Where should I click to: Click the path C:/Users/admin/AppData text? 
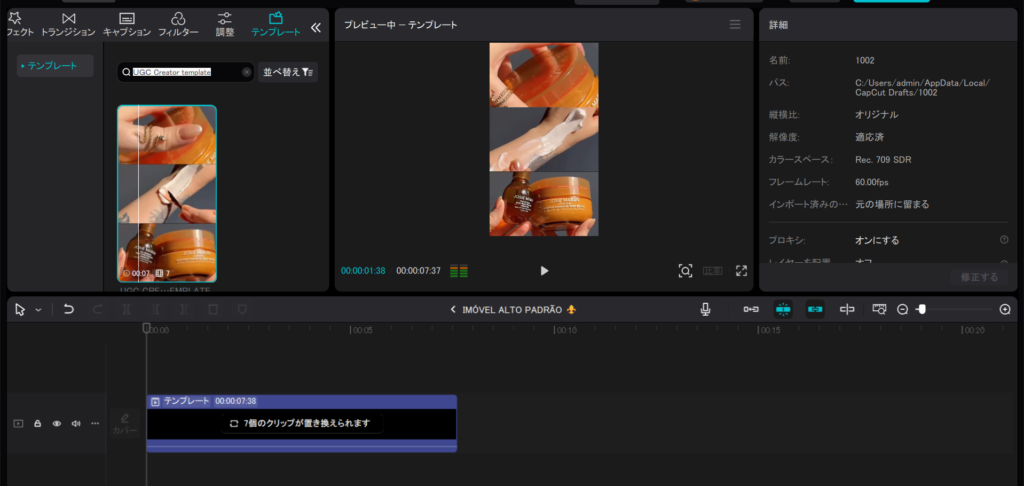(922, 88)
